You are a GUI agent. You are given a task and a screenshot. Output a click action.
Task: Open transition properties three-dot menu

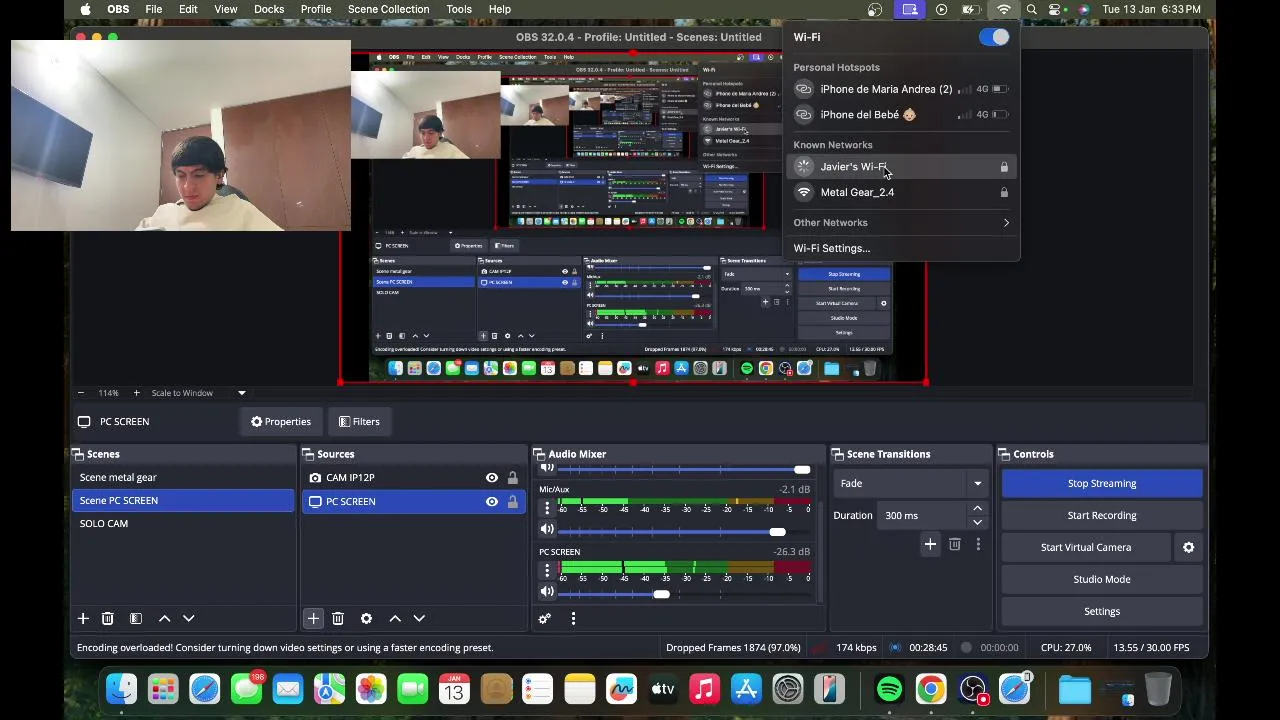pyautogui.click(x=978, y=544)
